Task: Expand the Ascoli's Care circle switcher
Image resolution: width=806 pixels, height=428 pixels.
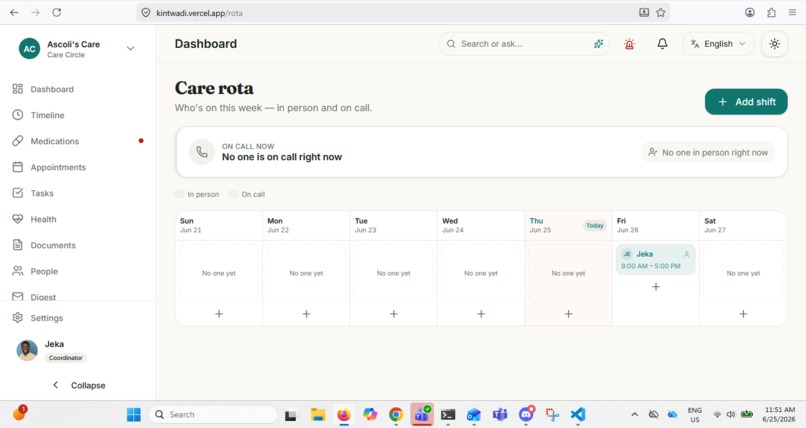Action: [x=131, y=48]
